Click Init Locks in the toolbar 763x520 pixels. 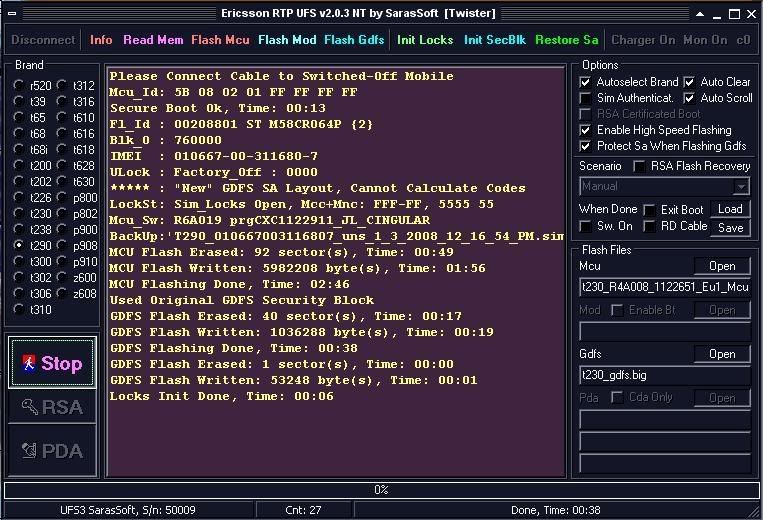tap(425, 40)
